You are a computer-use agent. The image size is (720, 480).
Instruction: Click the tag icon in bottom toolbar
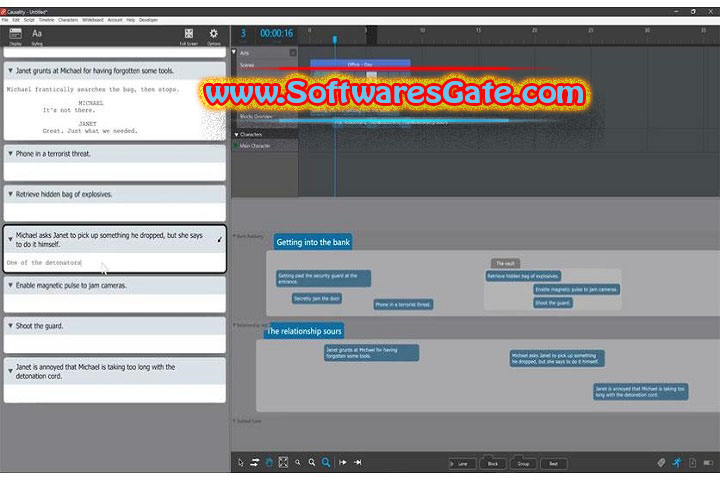pyautogui.click(x=661, y=463)
